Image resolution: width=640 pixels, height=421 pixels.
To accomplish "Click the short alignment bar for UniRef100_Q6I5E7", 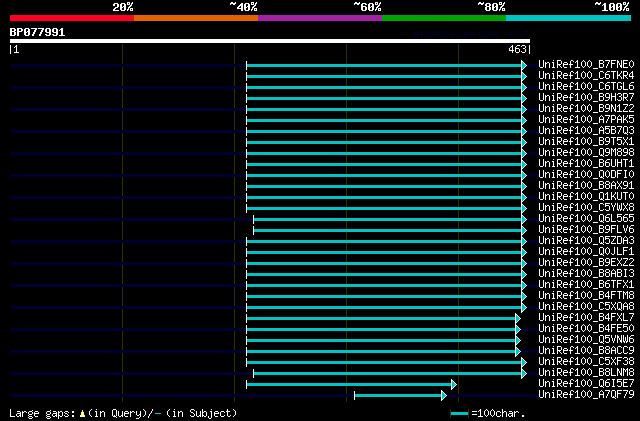I will [349, 385].
